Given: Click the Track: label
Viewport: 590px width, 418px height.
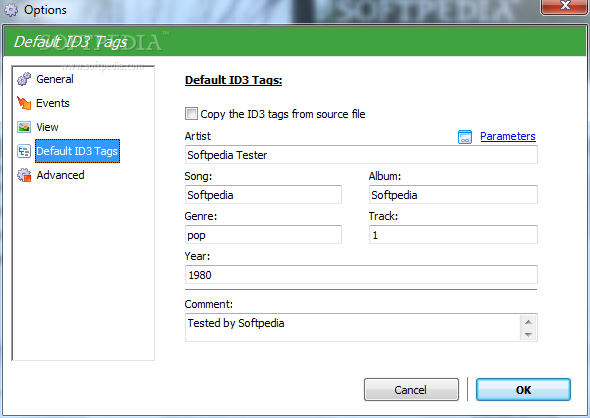Looking at the screenshot, I should point(383,216).
